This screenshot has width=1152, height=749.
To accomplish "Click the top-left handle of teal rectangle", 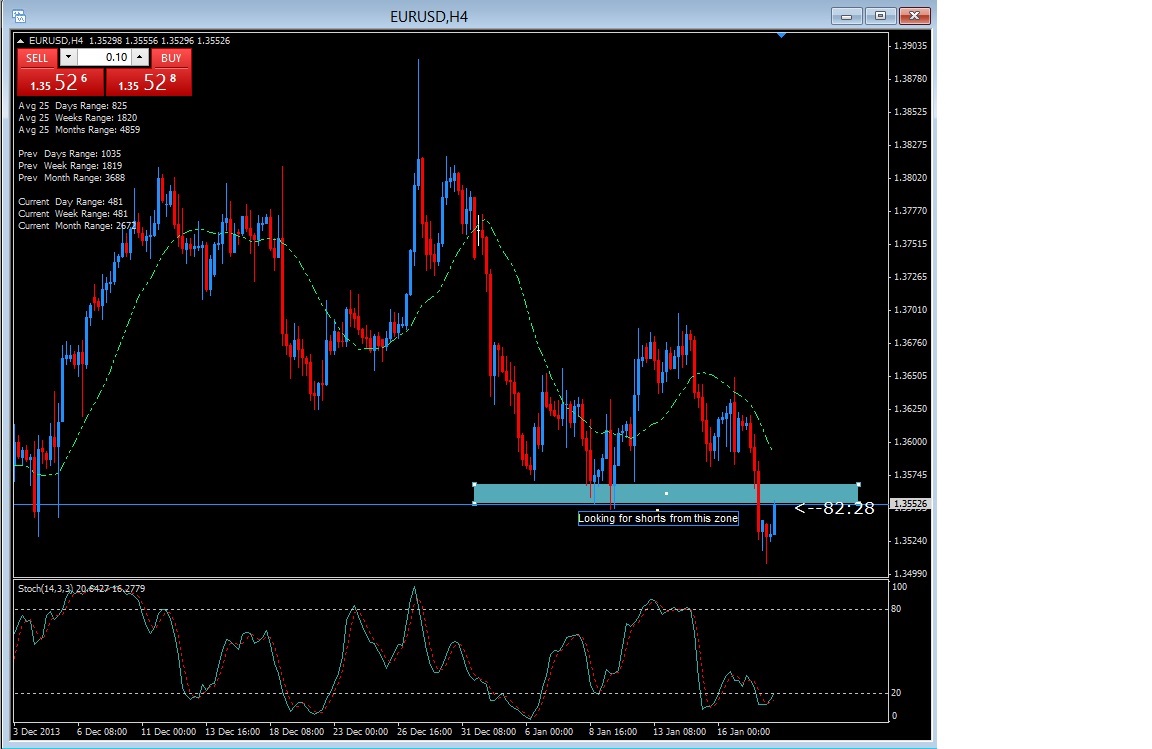I will (x=474, y=484).
